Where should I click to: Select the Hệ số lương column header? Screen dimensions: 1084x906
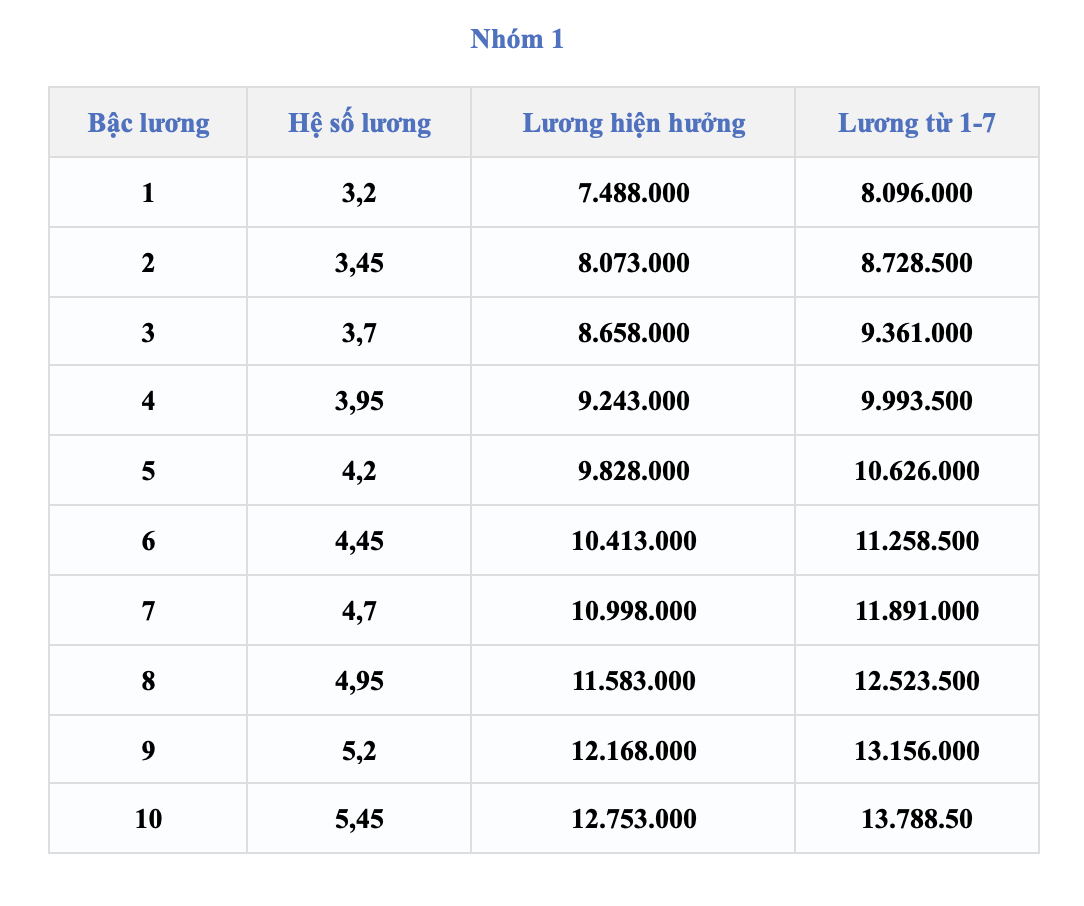(359, 124)
